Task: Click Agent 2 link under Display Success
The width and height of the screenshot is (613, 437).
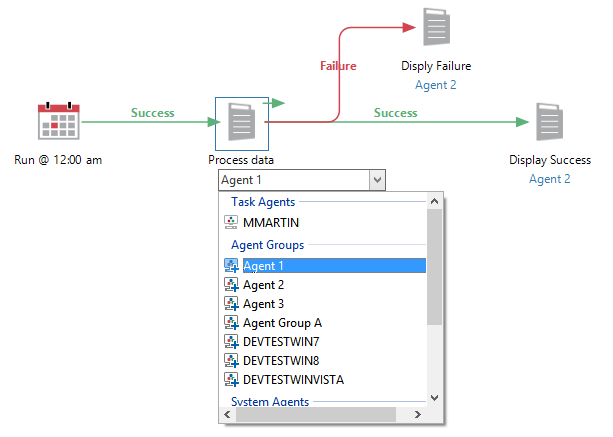Action: point(549,179)
